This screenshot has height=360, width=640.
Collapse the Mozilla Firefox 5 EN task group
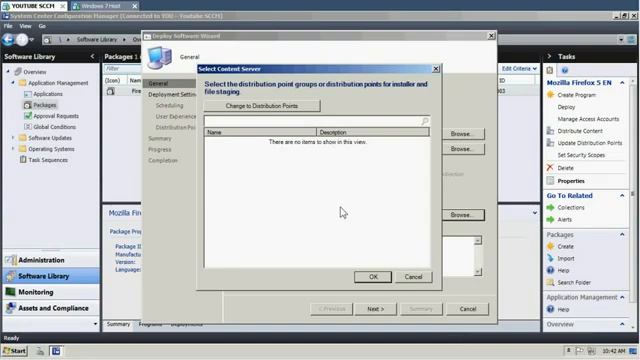(x=622, y=82)
